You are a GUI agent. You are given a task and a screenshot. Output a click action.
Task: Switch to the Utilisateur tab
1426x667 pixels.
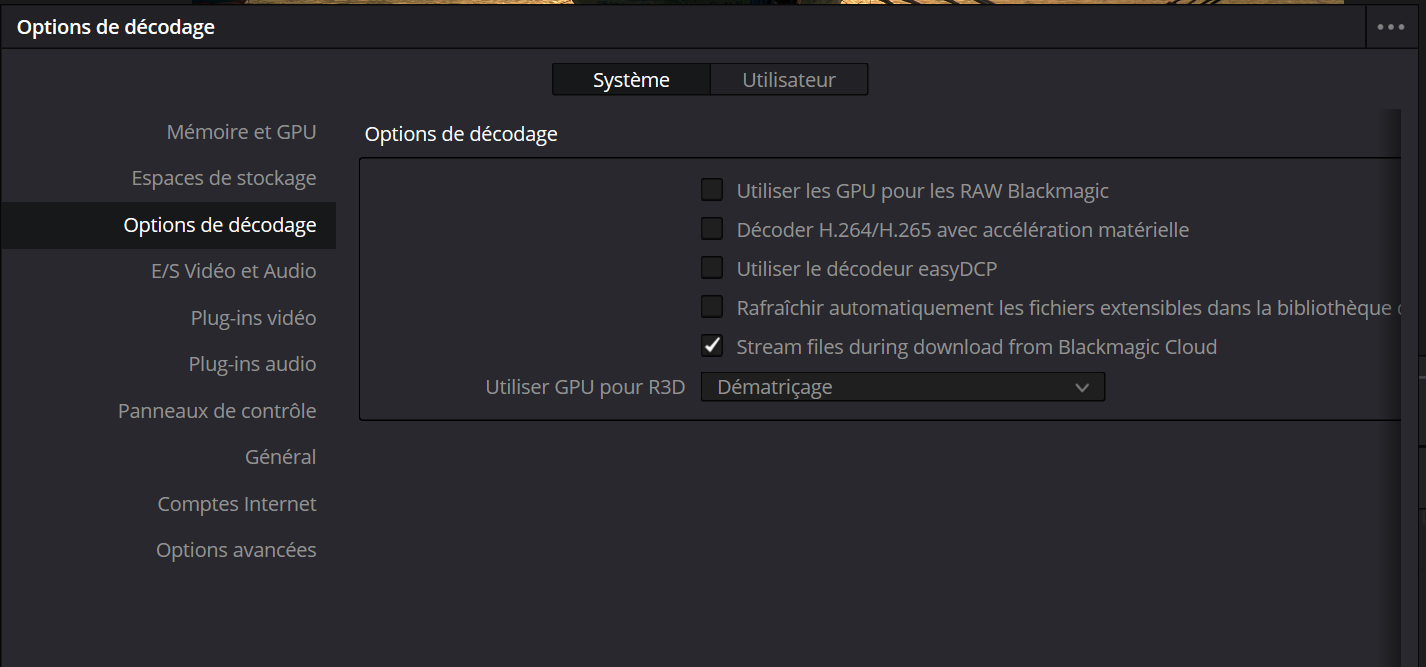point(789,80)
